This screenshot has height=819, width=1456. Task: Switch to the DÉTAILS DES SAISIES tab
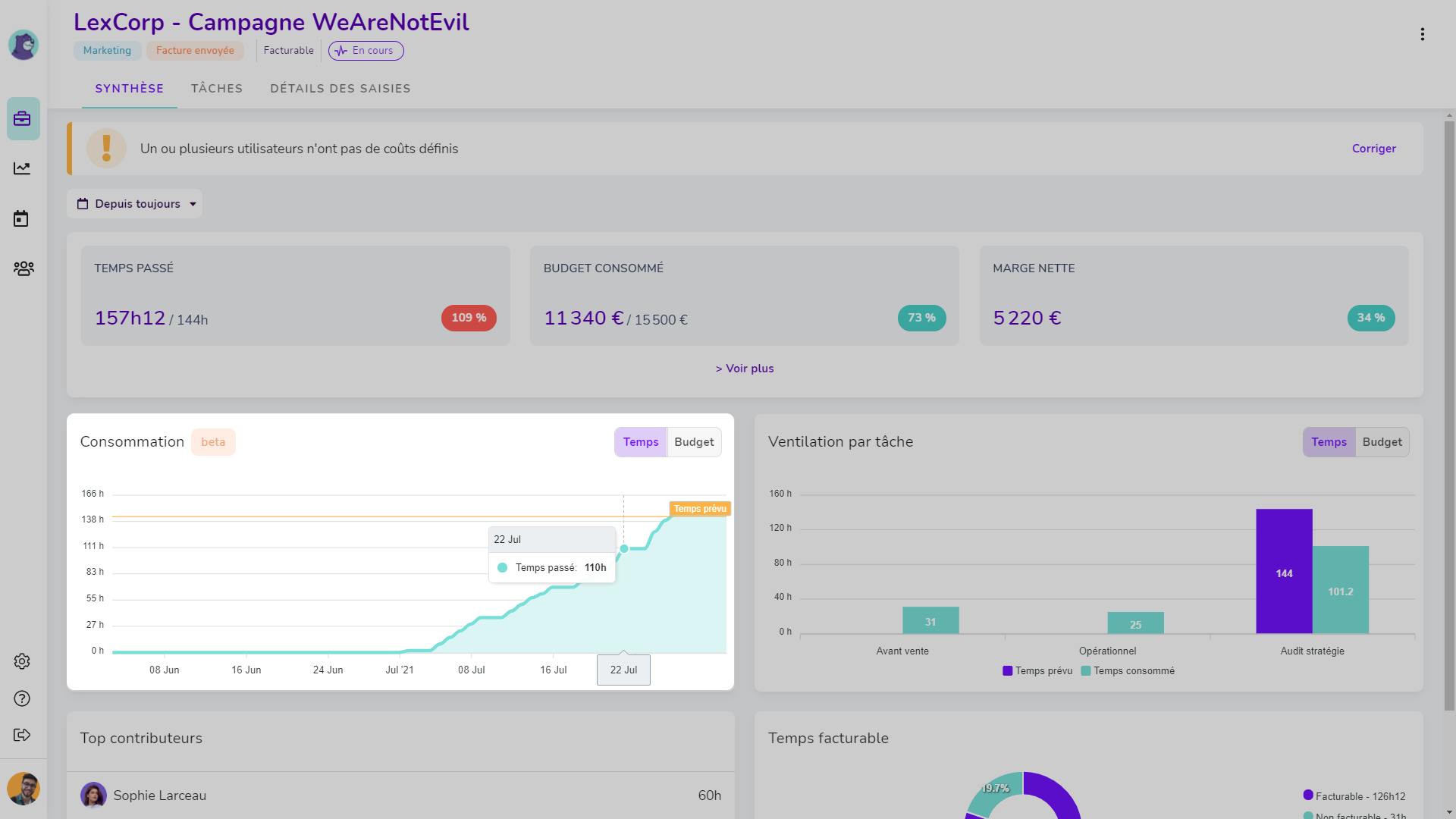click(340, 89)
